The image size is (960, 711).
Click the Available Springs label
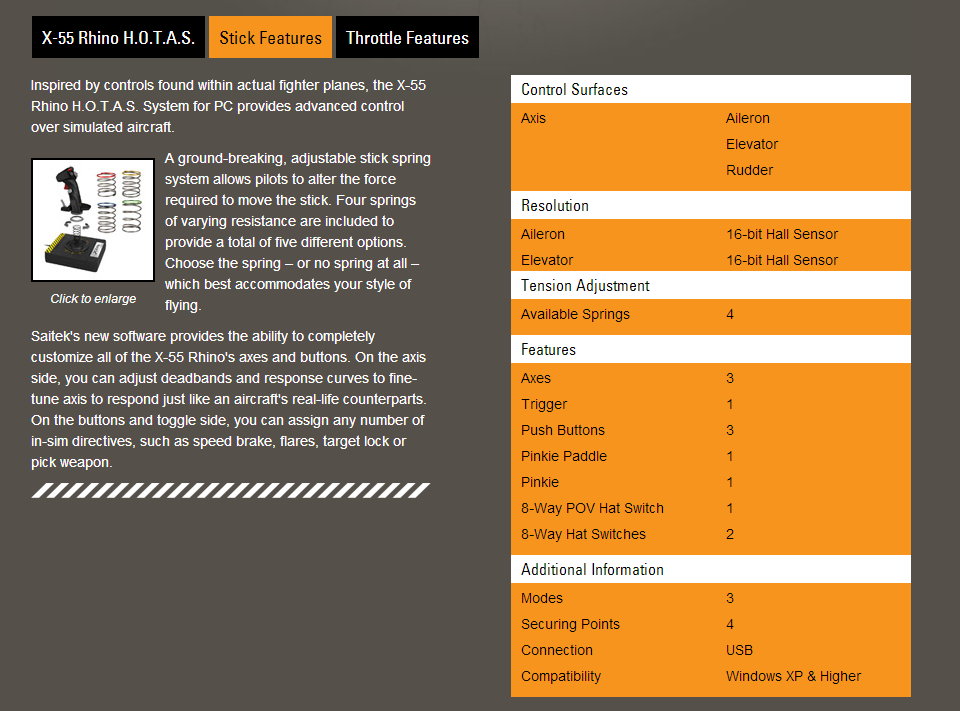(576, 314)
